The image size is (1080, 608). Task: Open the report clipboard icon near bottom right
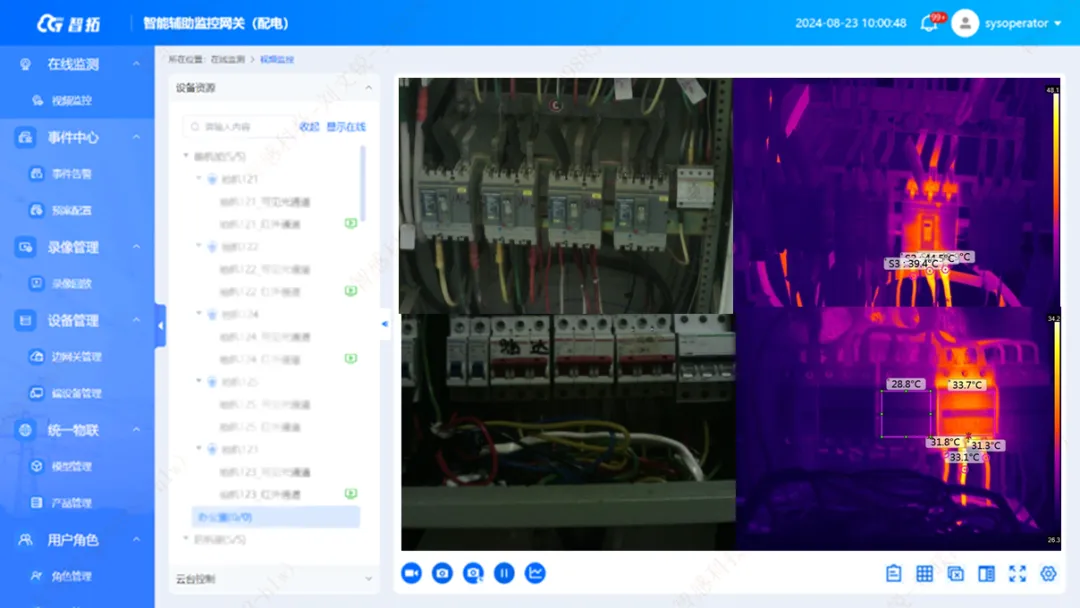point(892,573)
